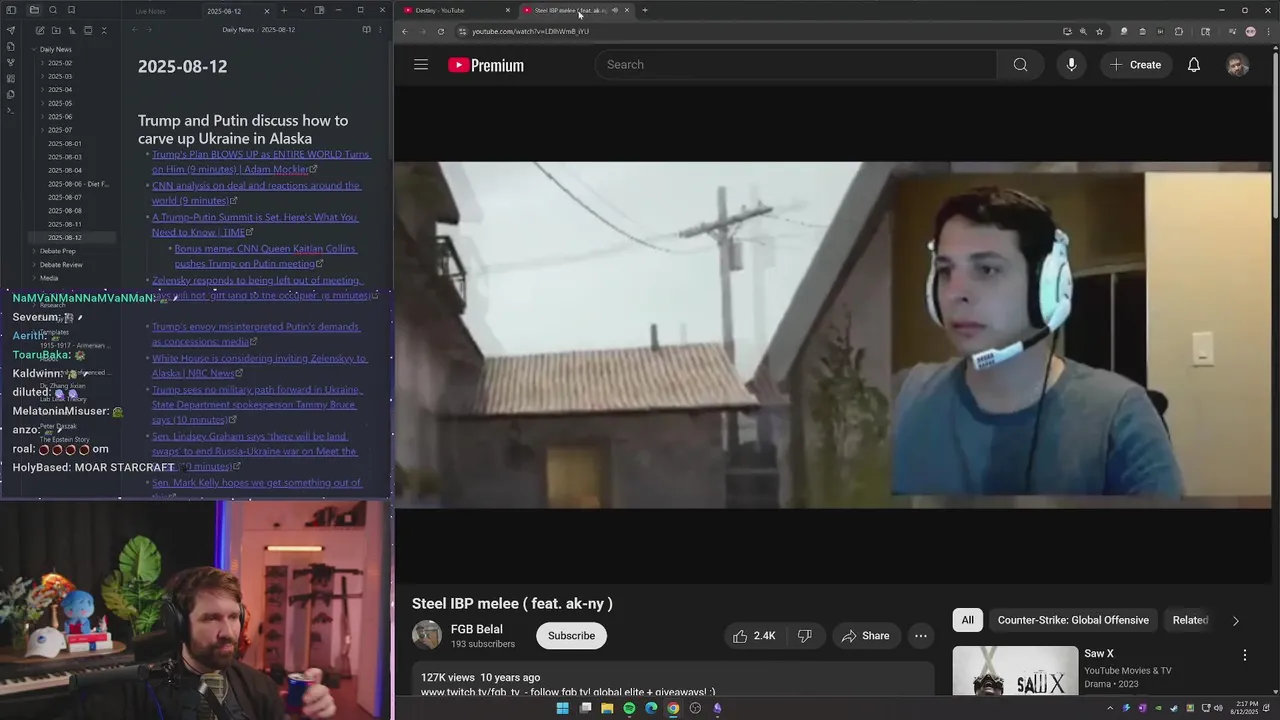Select the Related filter chip

(1190, 620)
